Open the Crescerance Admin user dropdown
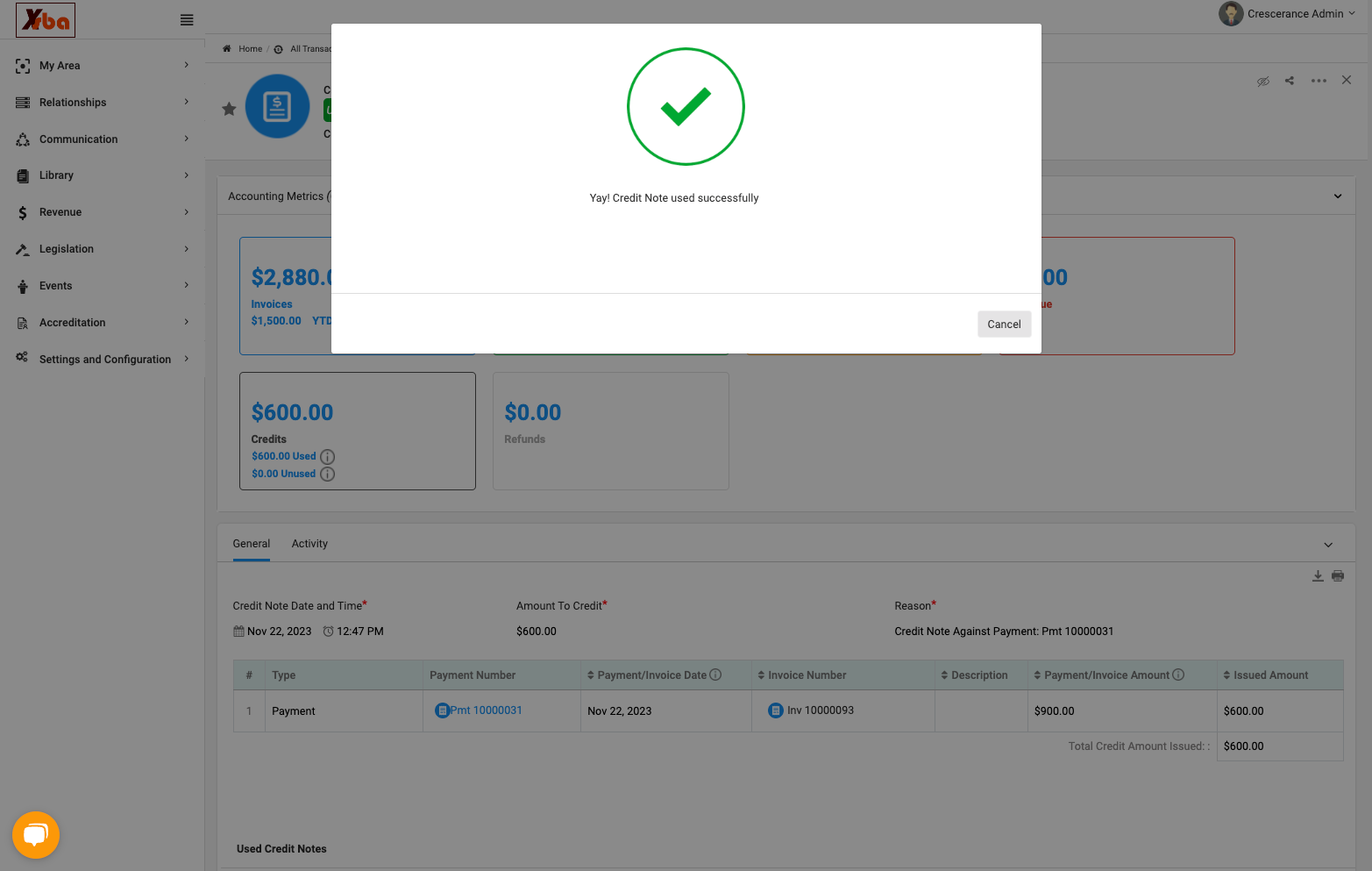This screenshot has height=871, width=1372. coord(1287,14)
